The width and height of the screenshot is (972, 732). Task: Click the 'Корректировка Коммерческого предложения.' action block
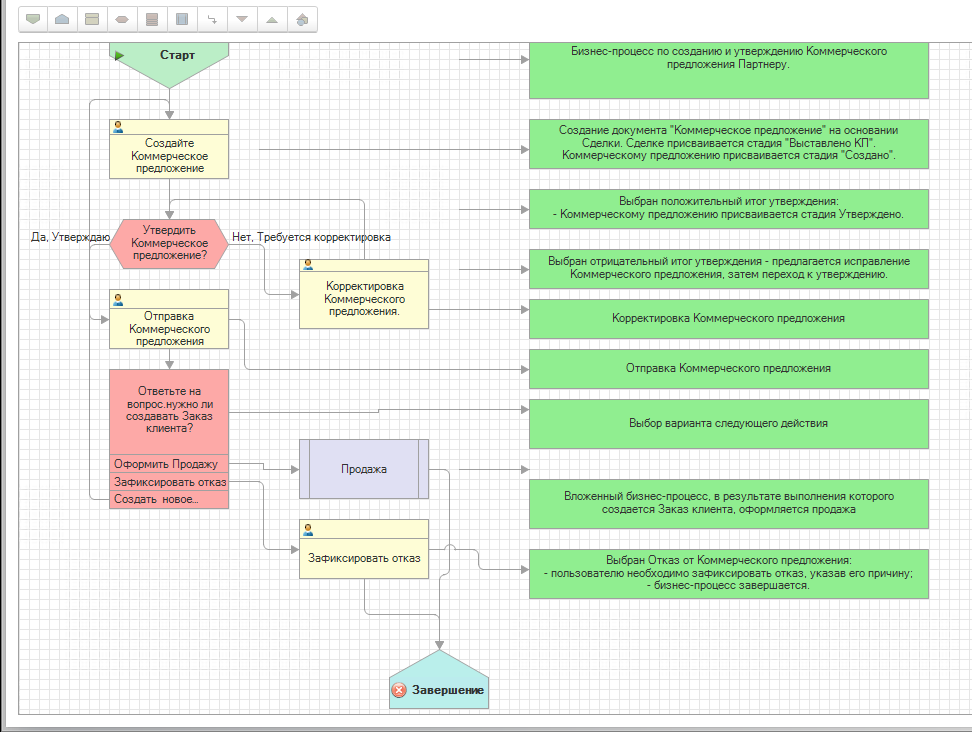[x=364, y=298]
